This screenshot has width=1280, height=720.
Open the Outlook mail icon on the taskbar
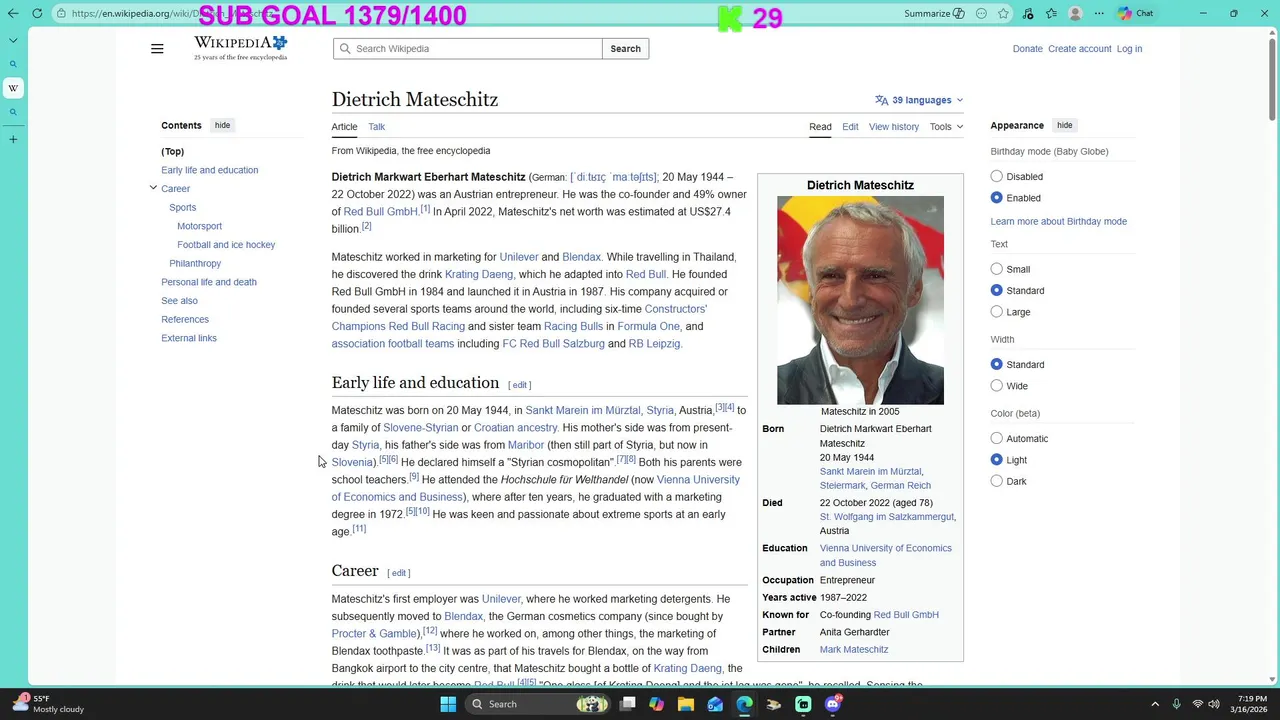coord(715,704)
